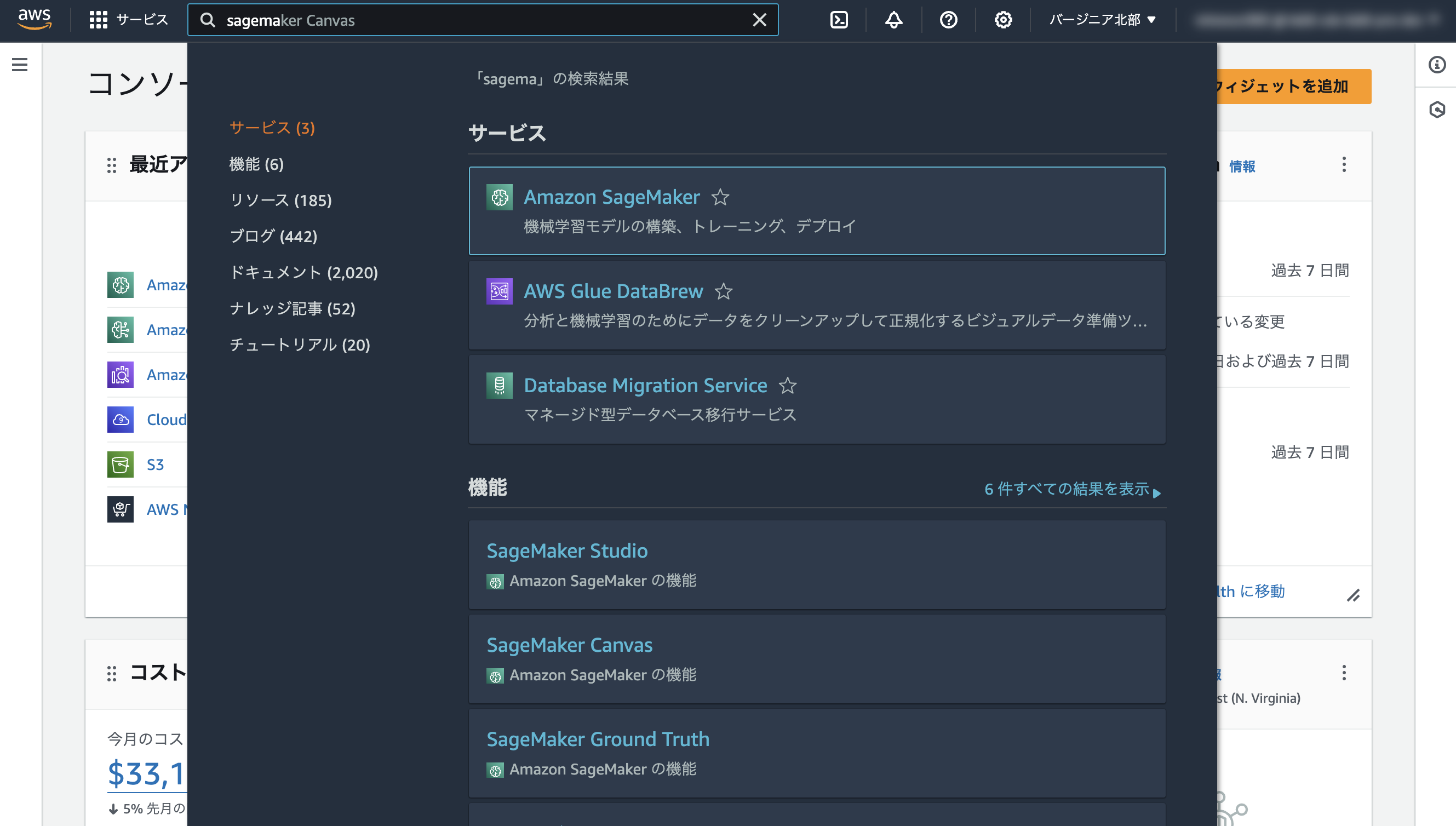1456x826 pixels.
Task: Open the settings gear icon
Action: [x=1003, y=20]
